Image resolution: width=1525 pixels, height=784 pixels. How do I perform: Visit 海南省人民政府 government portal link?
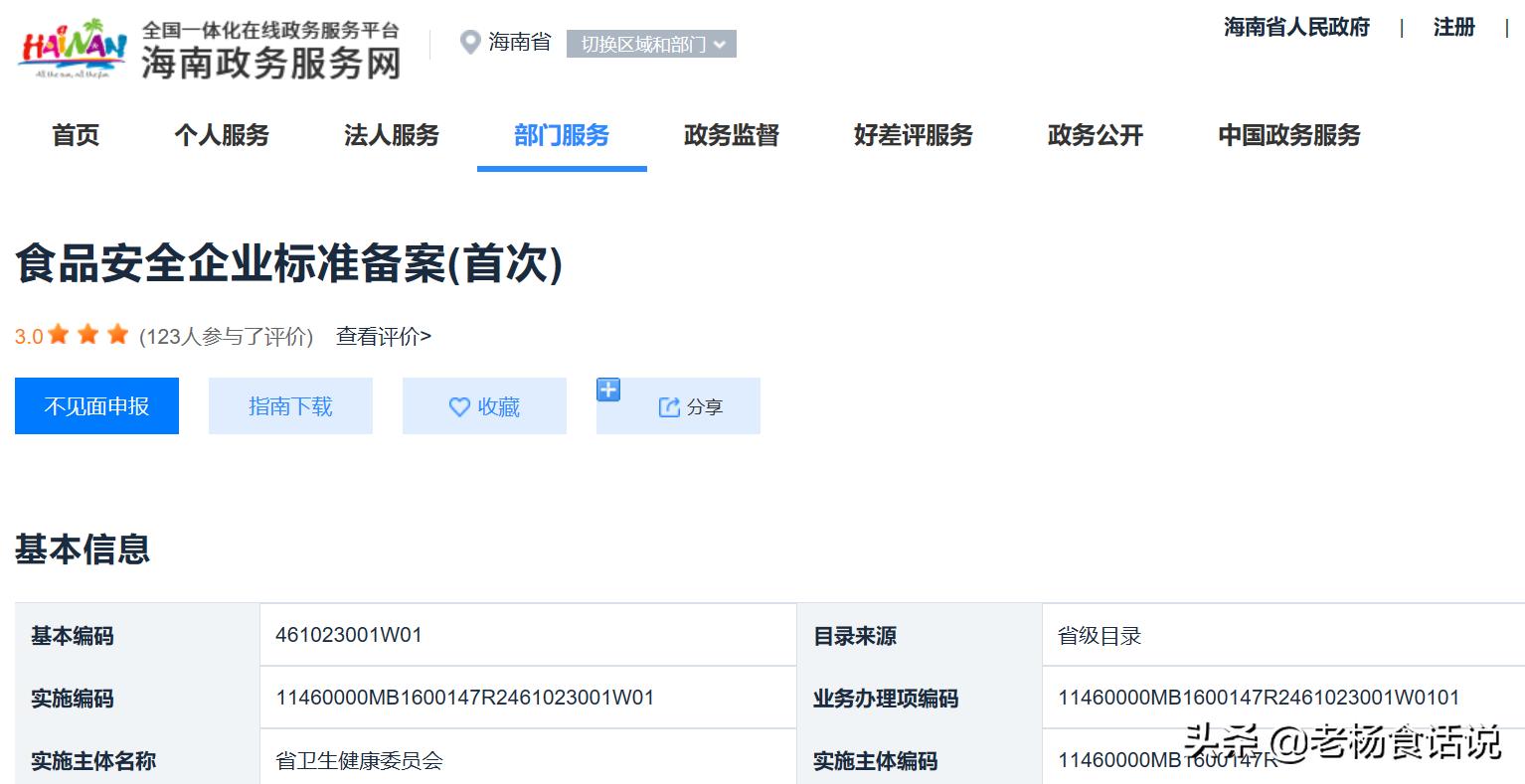point(1295,28)
